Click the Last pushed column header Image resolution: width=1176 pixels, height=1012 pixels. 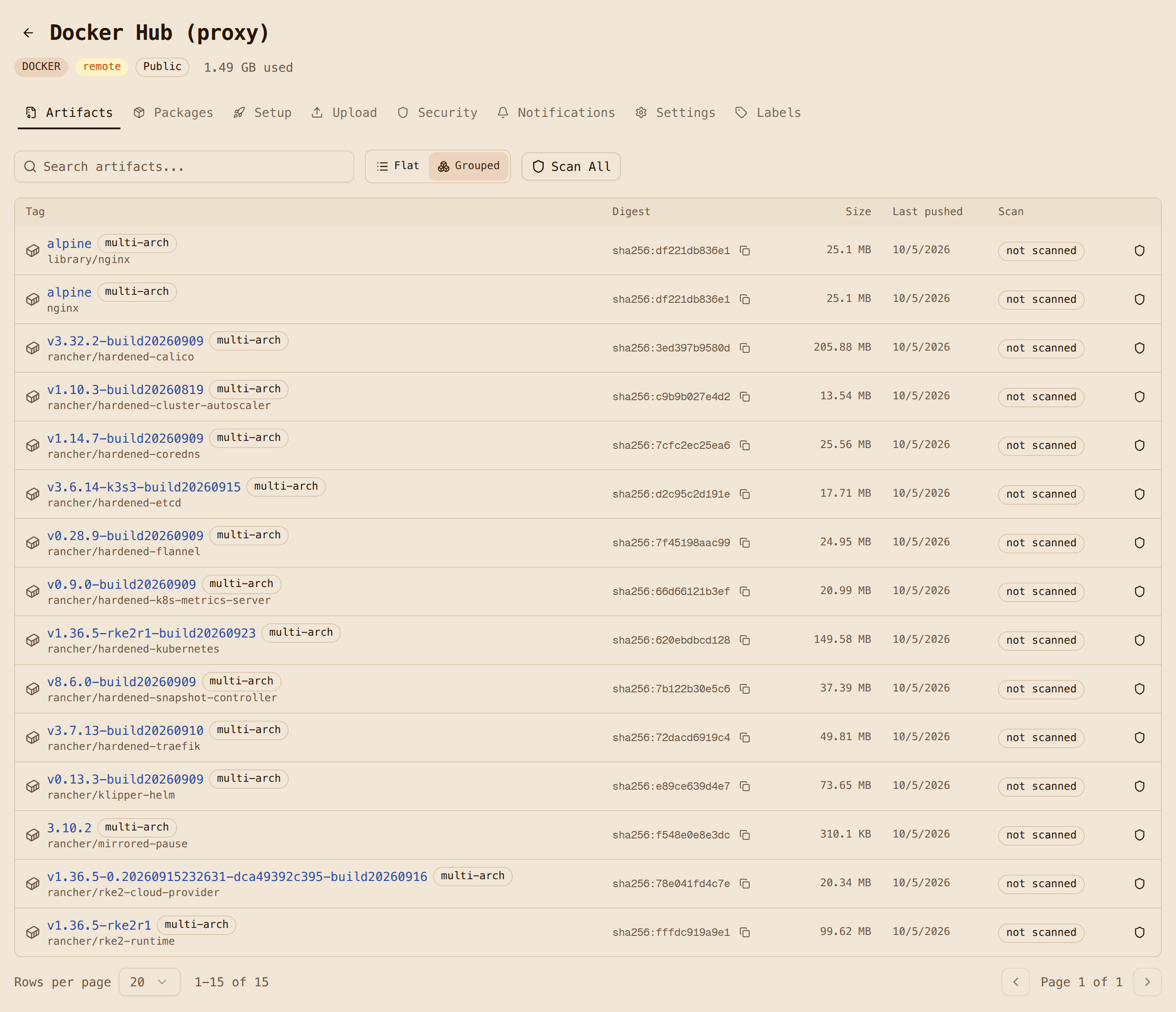coord(928,212)
